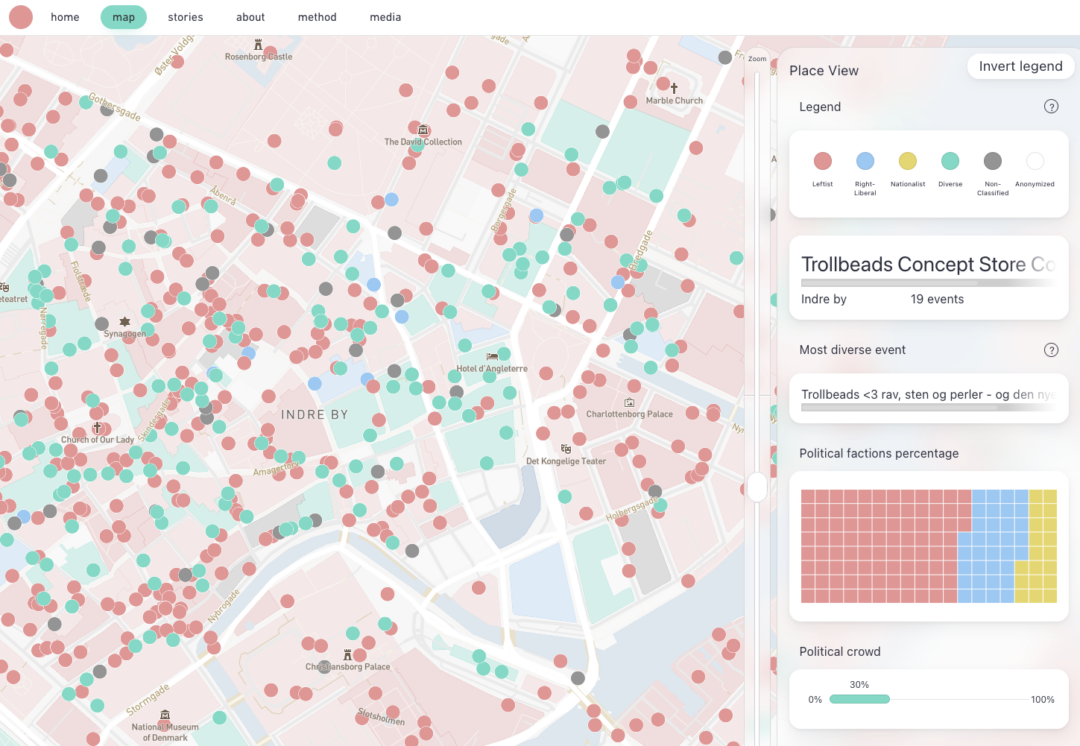Open the Trollbeads rav, sten og perler event
The height and width of the screenshot is (746, 1080).
pos(928,395)
